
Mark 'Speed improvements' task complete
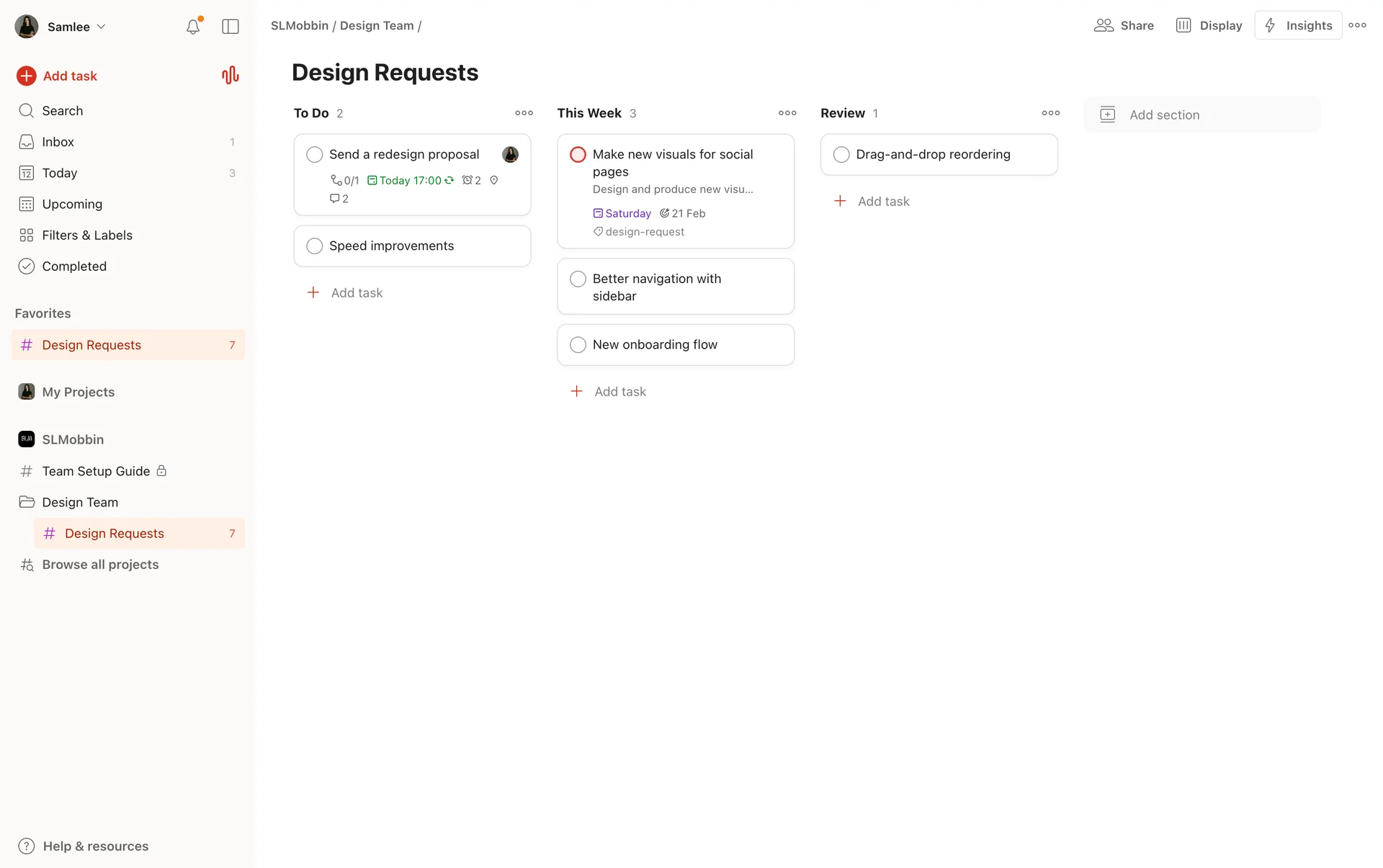315,246
